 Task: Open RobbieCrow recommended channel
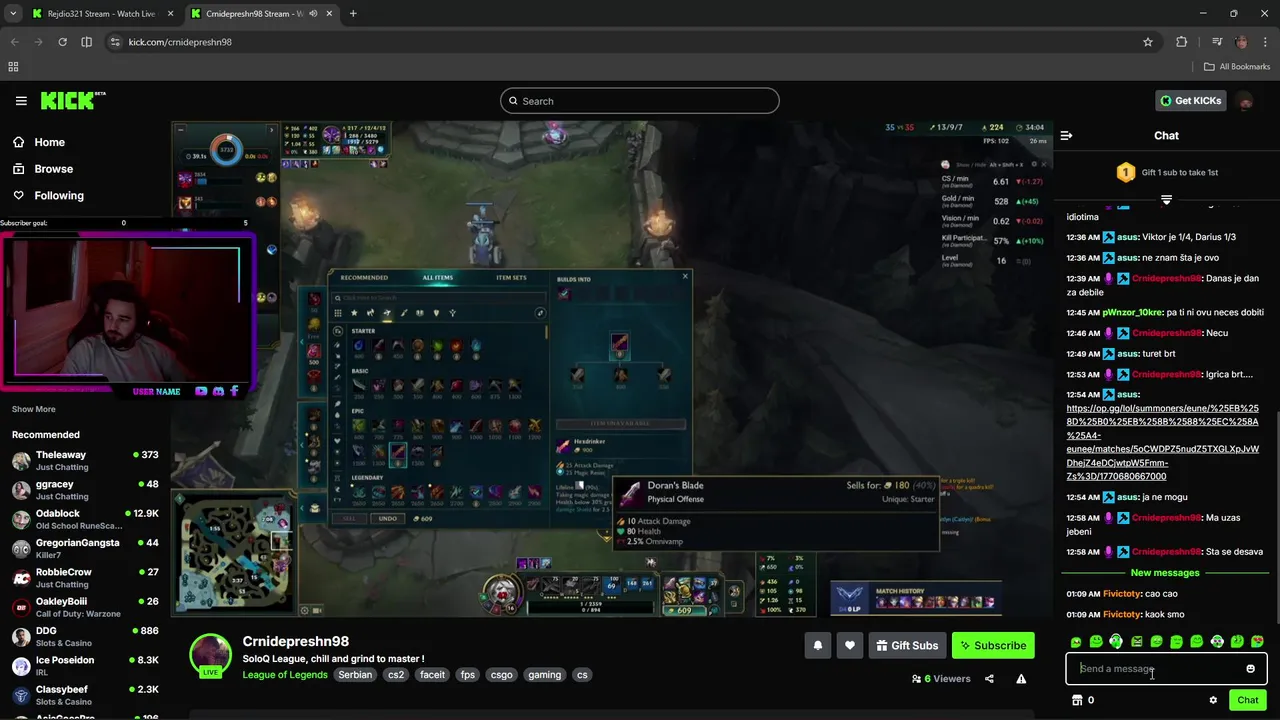tap(85, 578)
